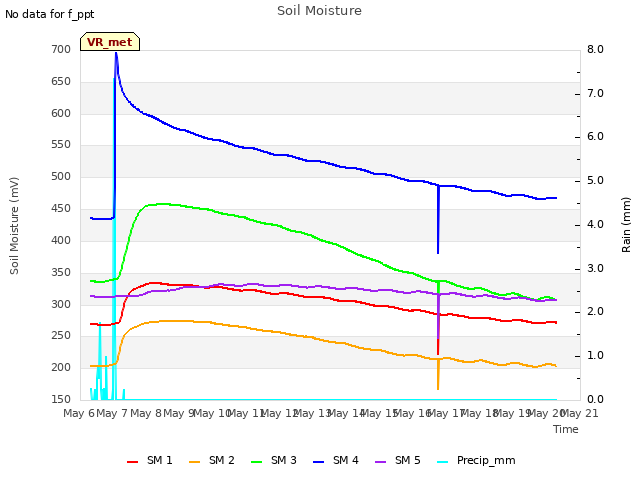Click the Rain (mm) axis label
The height and width of the screenshot is (480, 640).
click(x=626, y=225)
